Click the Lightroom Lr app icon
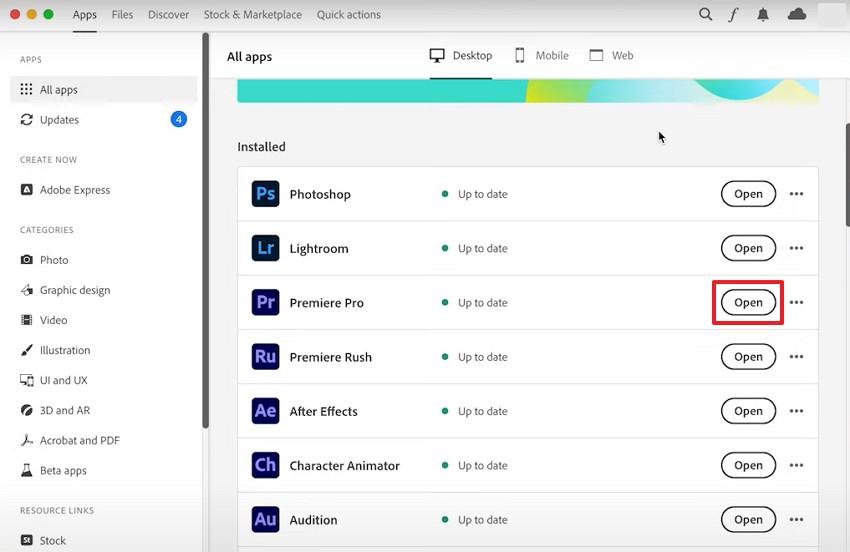Viewport: 850px width, 552px height. [266, 248]
